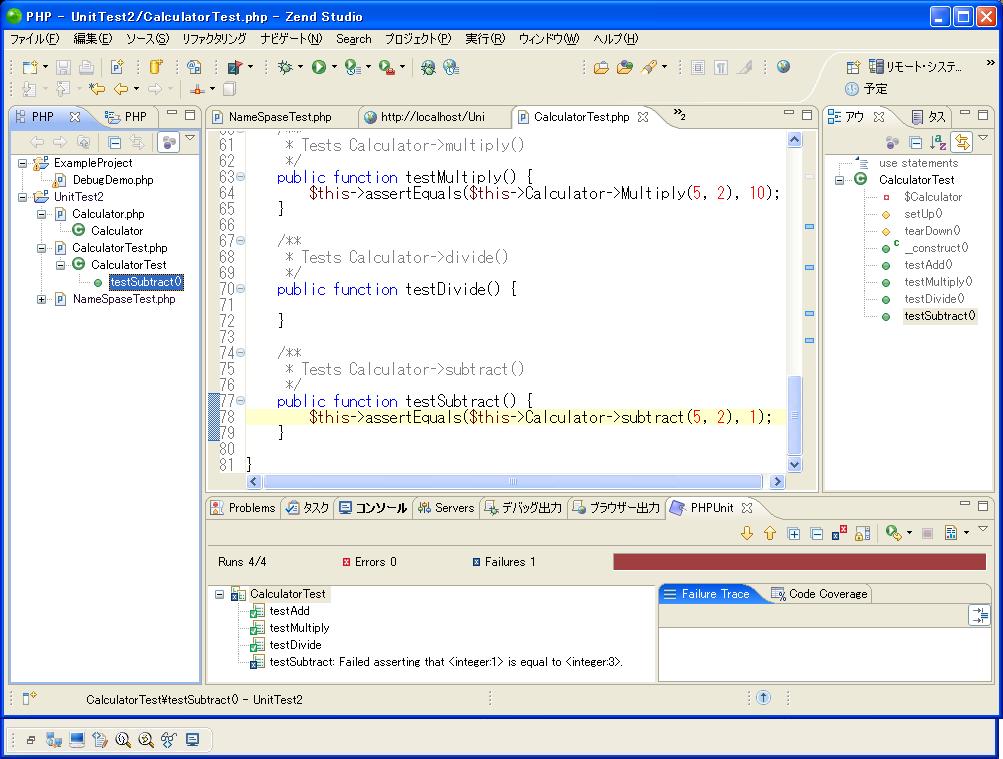
Task: Click the editor horizontal scrollbar
Action: tap(513, 482)
